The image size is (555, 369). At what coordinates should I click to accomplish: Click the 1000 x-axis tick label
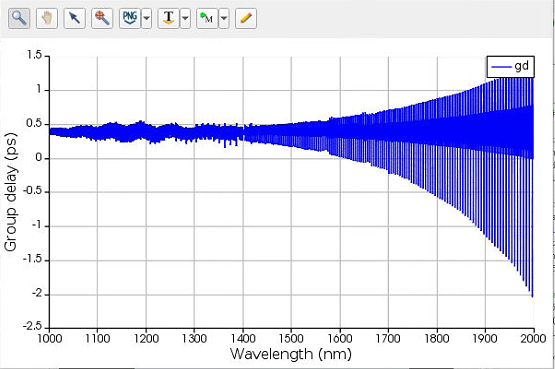[x=50, y=339]
